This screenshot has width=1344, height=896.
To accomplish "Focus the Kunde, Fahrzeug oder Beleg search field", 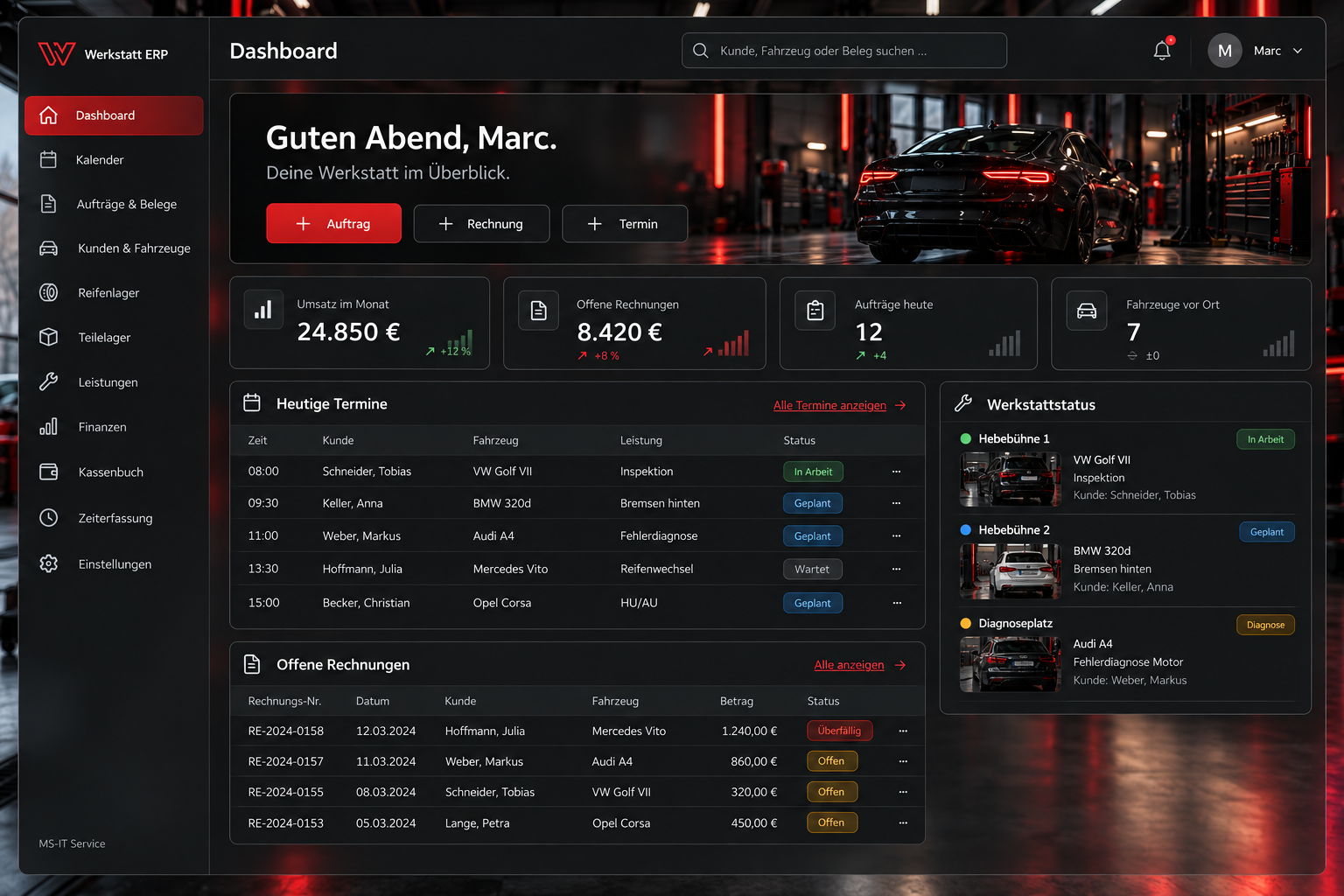I will pyautogui.click(x=844, y=51).
